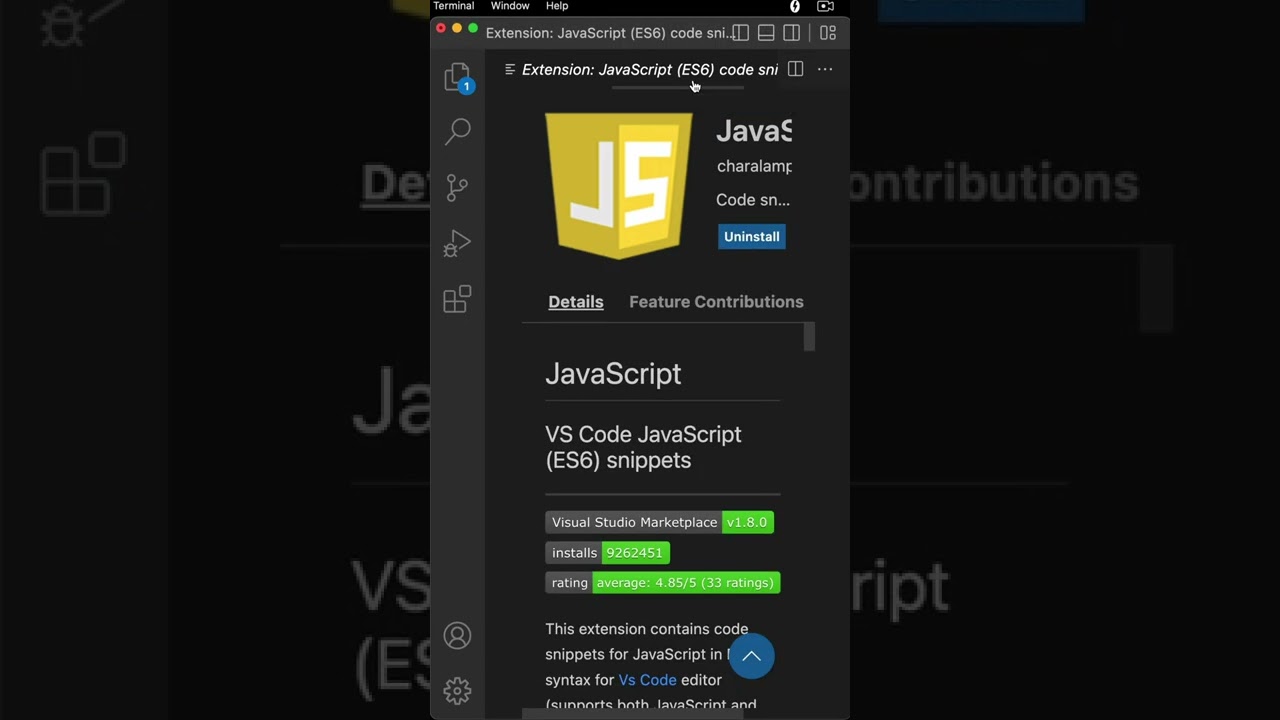The width and height of the screenshot is (1280, 720).
Task: Click the scroll-to-top arrow button
Action: [751, 657]
